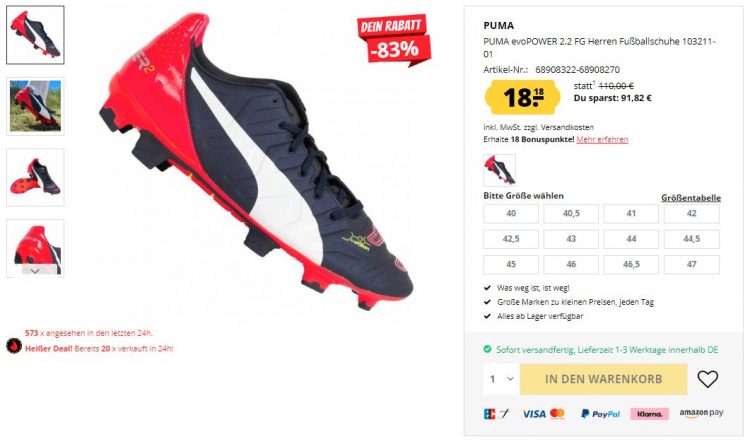Choose the Klarna payment logo
Image resolution: width=750 pixels, height=444 pixels.
pos(649,414)
